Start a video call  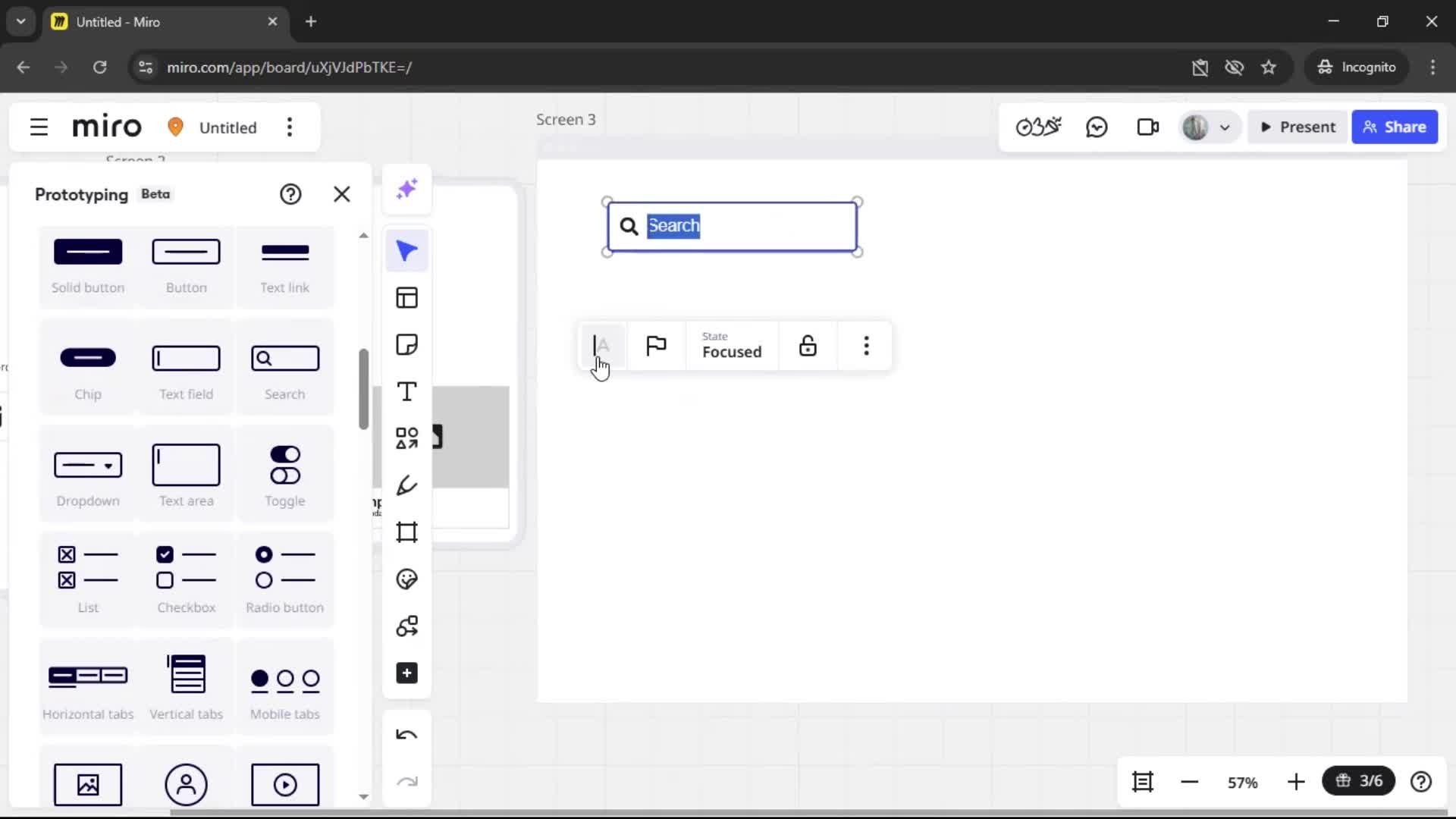[1148, 127]
